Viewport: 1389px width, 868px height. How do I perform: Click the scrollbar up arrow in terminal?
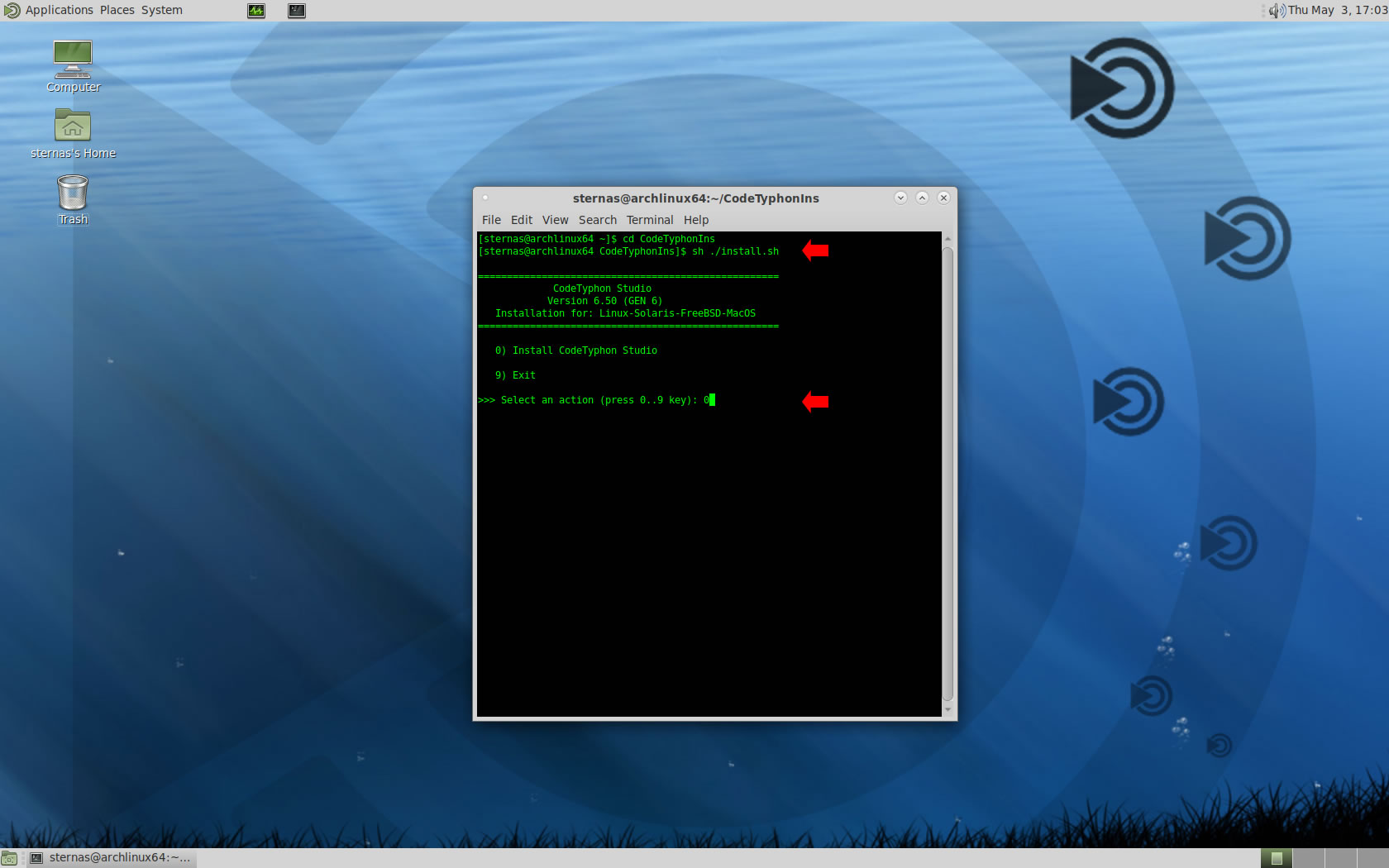point(947,239)
